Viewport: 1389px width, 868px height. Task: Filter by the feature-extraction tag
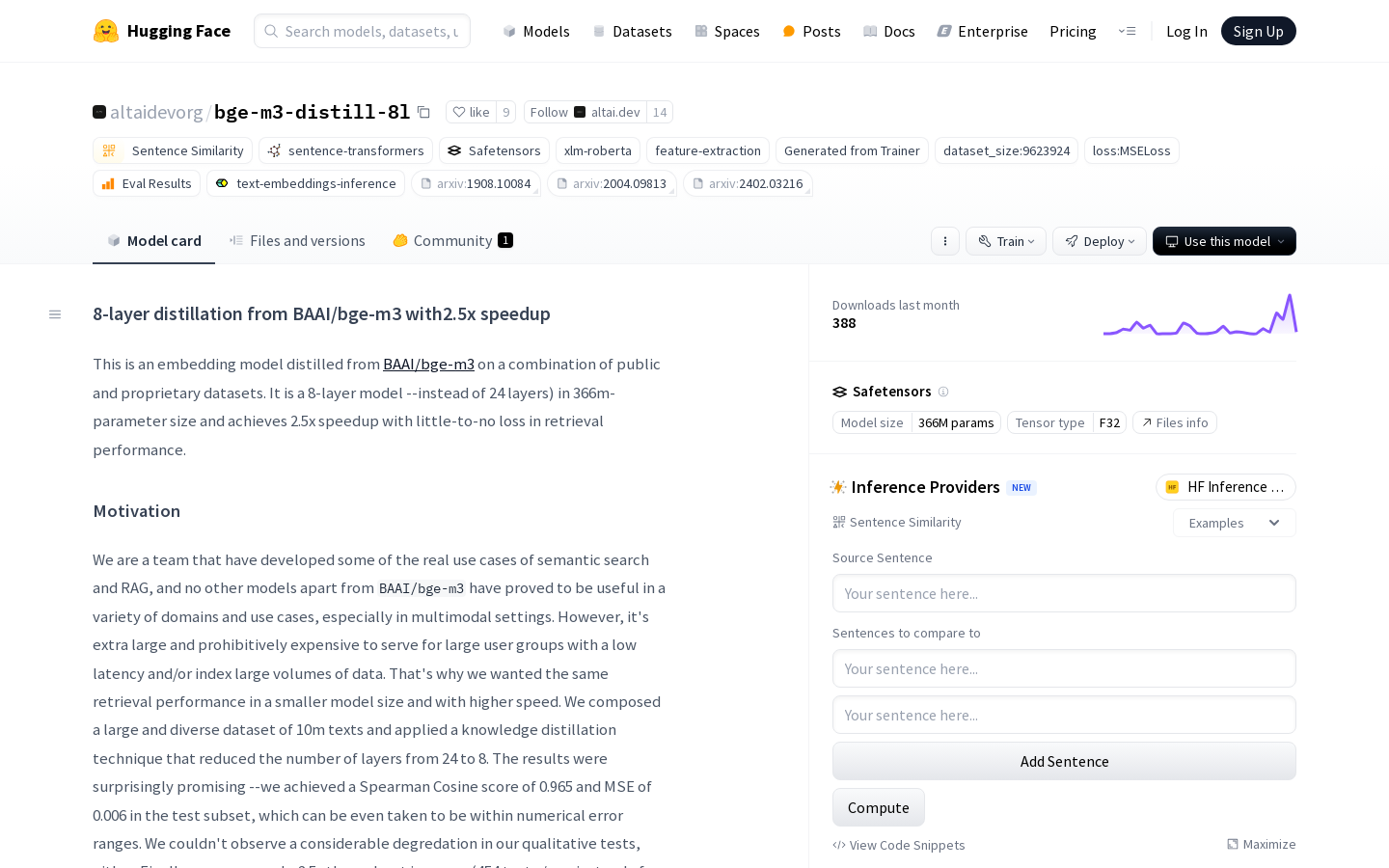coord(708,150)
